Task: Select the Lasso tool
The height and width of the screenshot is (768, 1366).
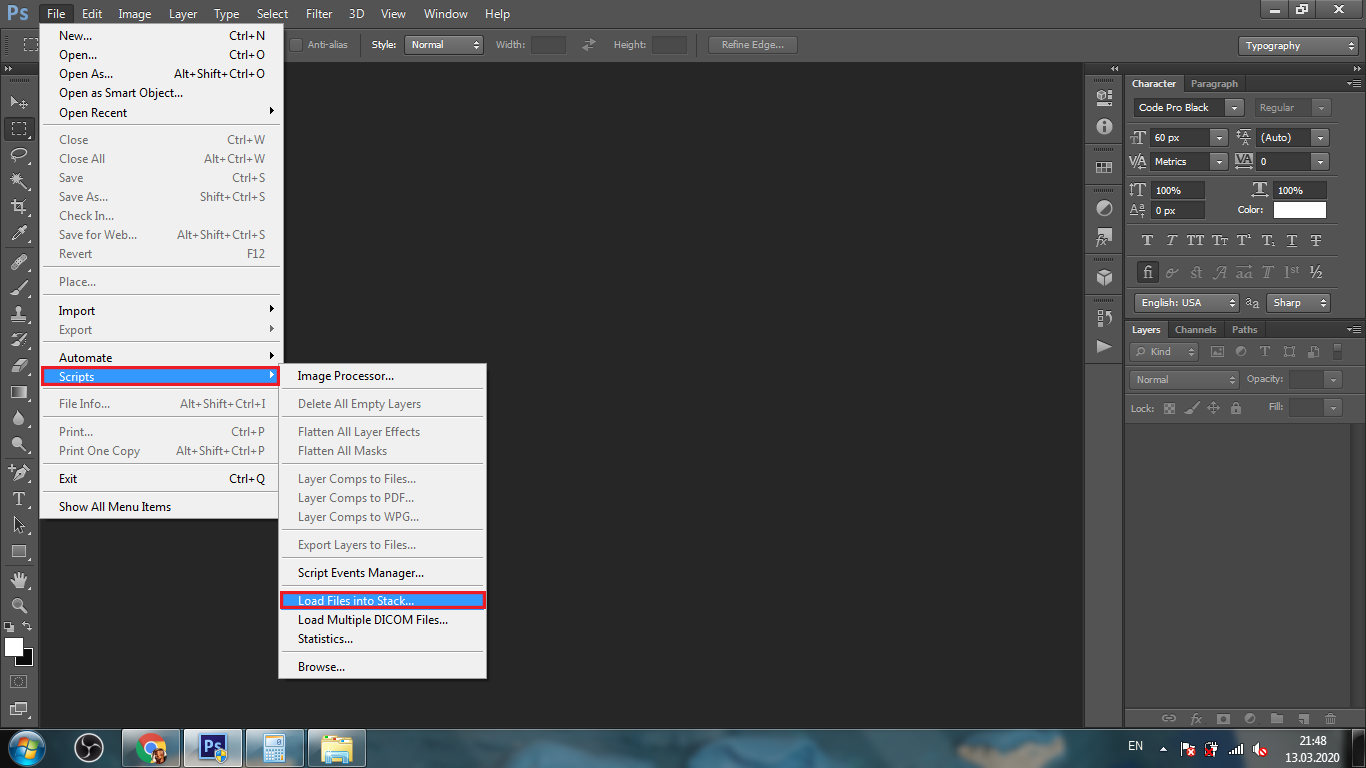Action: (19, 155)
